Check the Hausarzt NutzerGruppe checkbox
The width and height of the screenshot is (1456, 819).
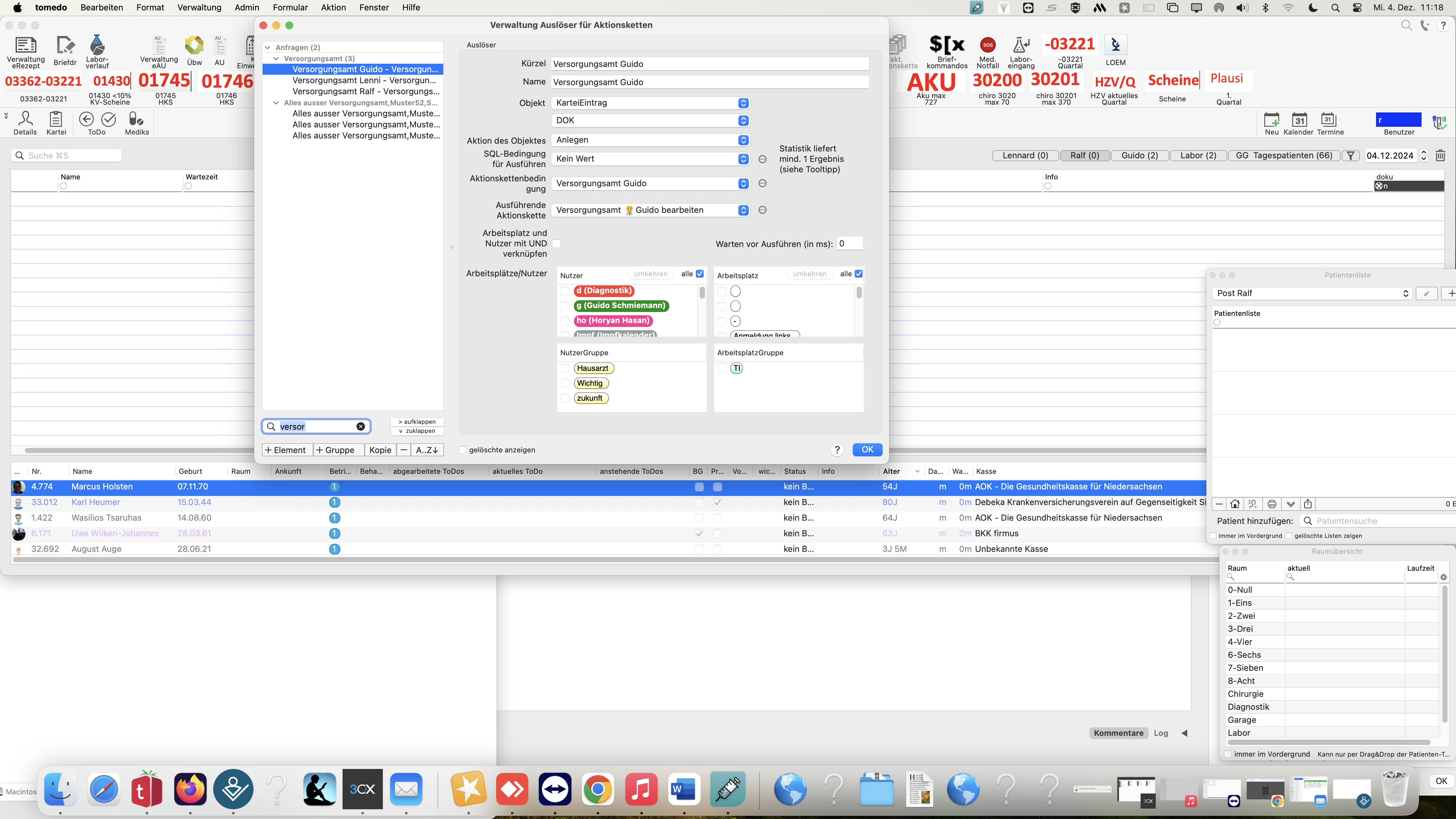click(x=565, y=368)
